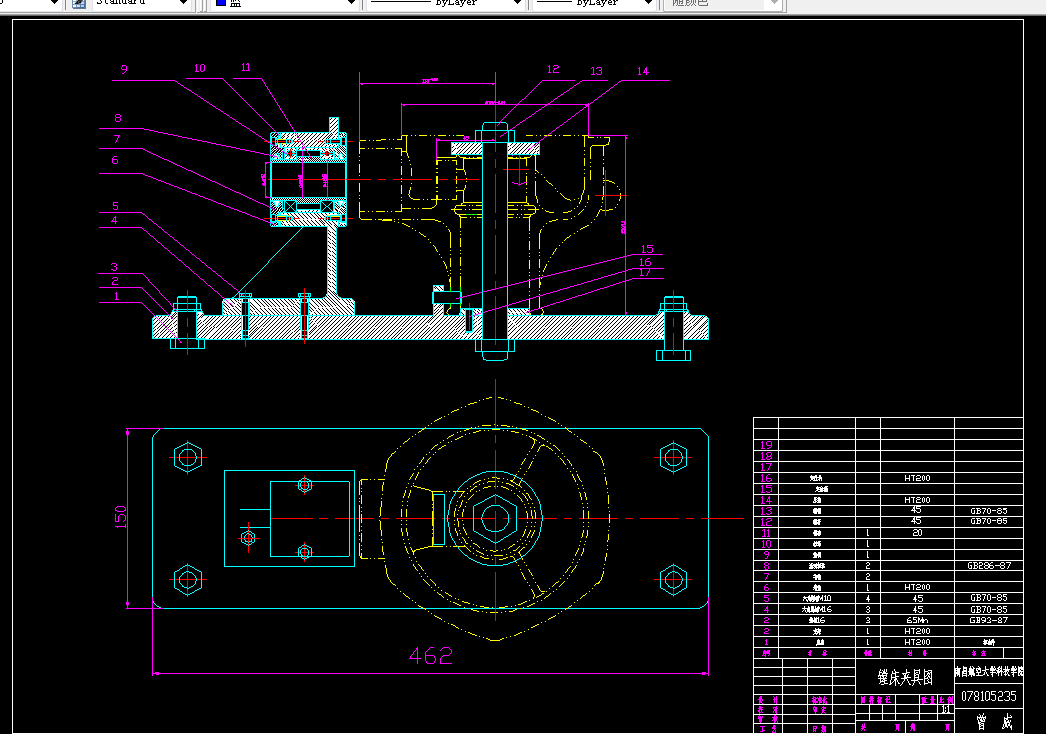The width and height of the screenshot is (1046, 734).
Task: Click callout number 17 in the assembly view
Action: [x=645, y=272]
